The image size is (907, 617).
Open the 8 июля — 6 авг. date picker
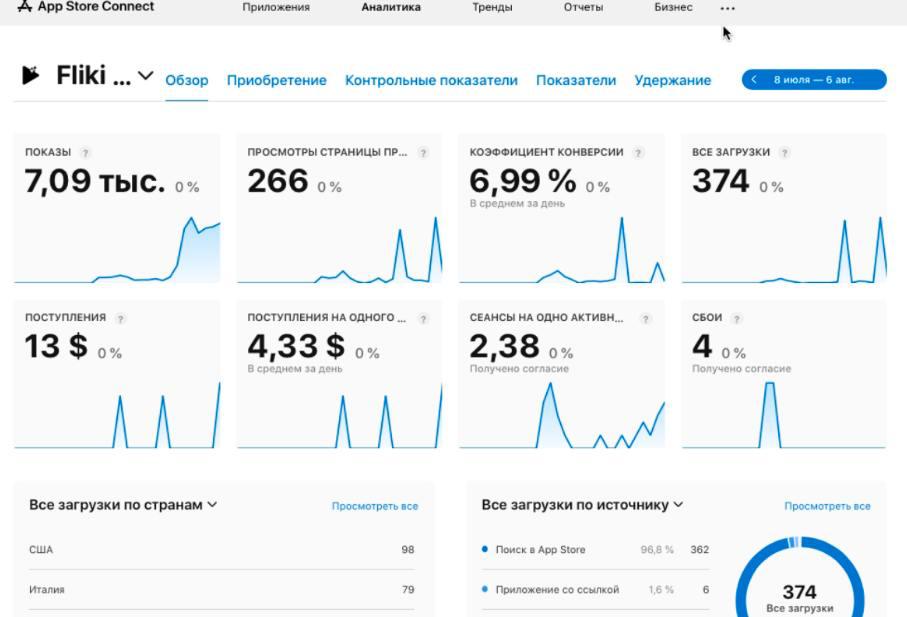point(814,80)
